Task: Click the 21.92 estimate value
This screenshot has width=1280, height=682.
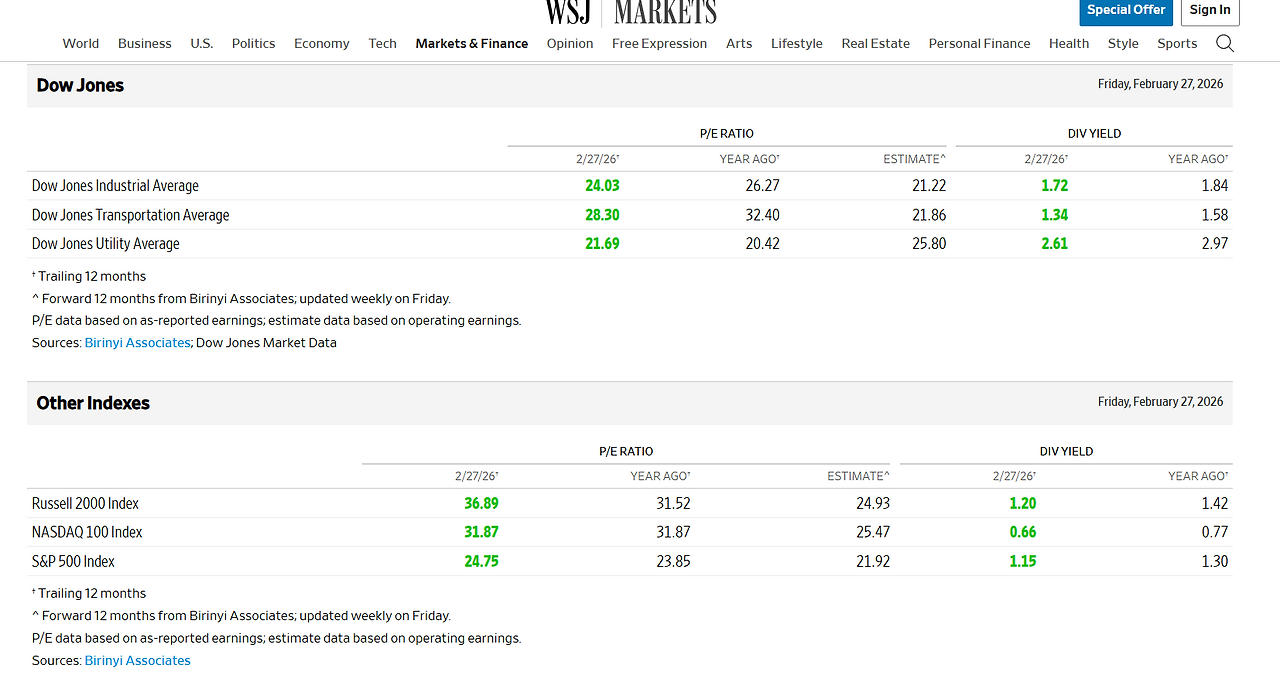Action: 873,562
